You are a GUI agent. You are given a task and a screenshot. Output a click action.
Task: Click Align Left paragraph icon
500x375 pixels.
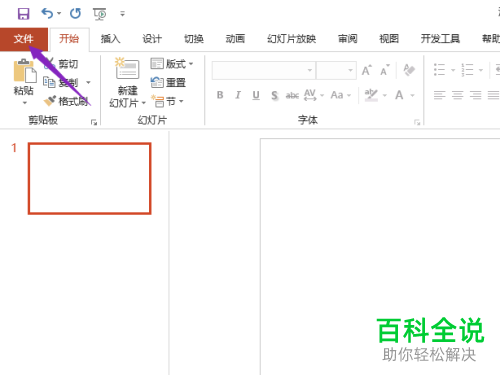[x=440, y=95]
